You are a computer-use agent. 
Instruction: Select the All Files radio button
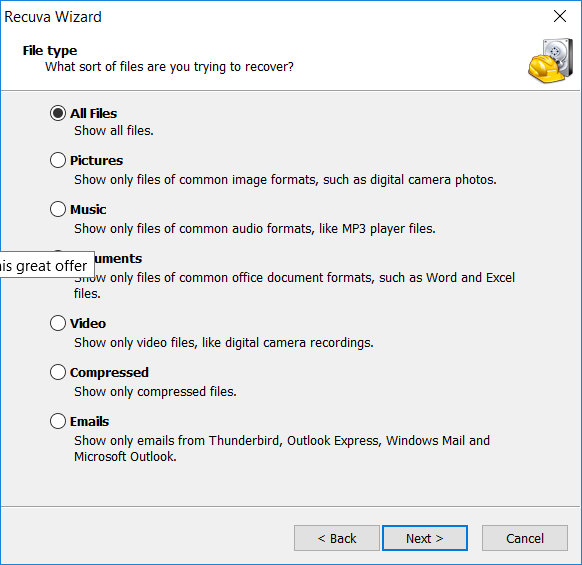click(58, 113)
